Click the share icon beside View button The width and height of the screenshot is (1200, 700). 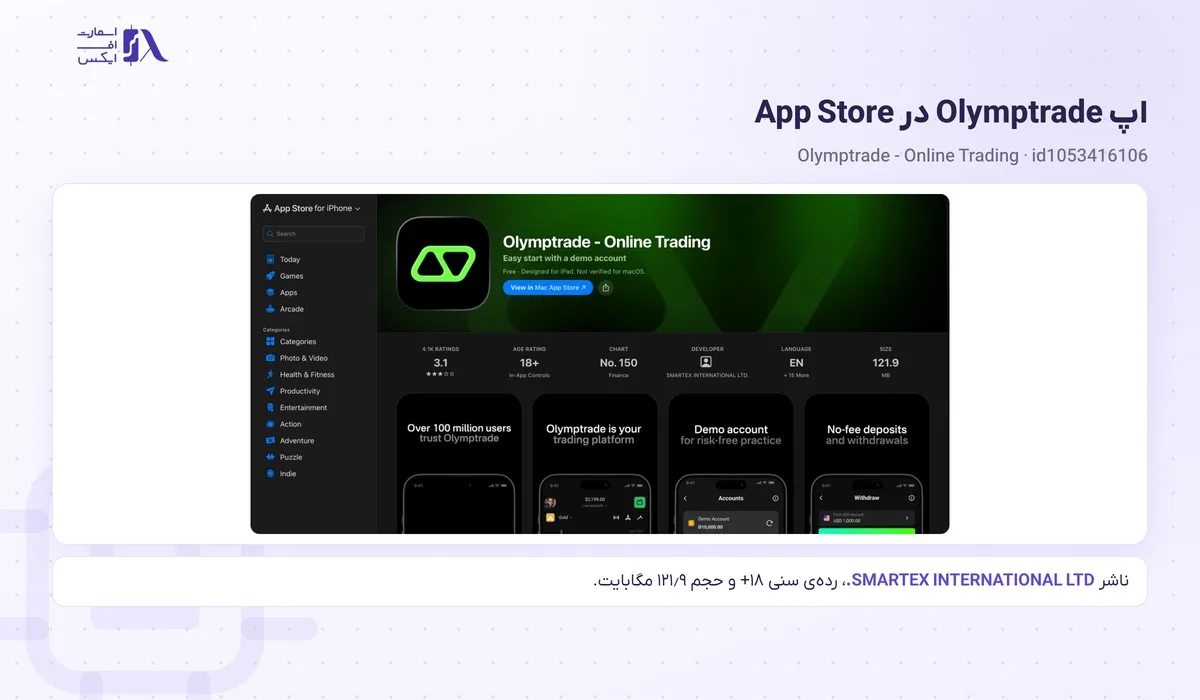(606, 288)
